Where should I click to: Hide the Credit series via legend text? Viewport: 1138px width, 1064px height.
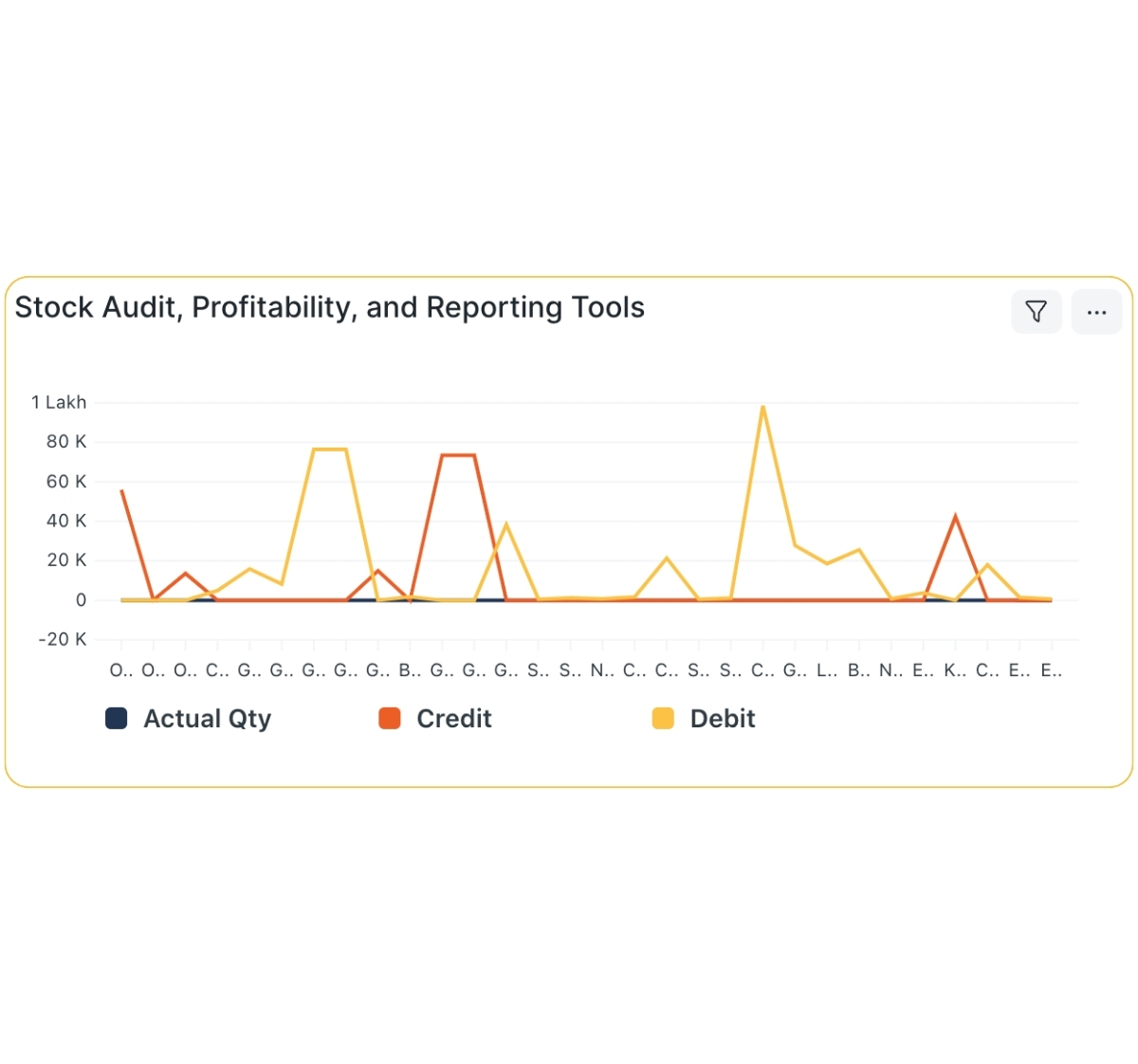coord(453,719)
